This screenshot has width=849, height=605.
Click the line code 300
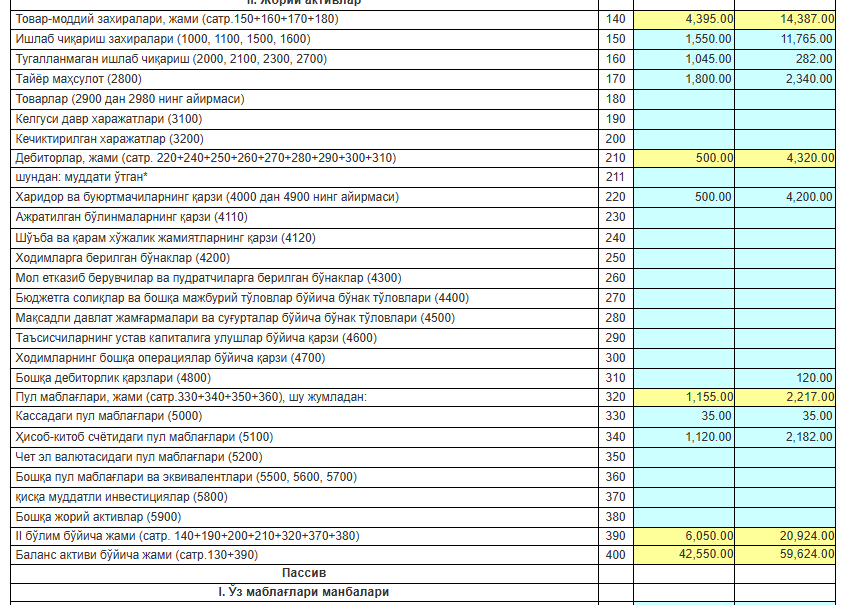(x=616, y=358)
